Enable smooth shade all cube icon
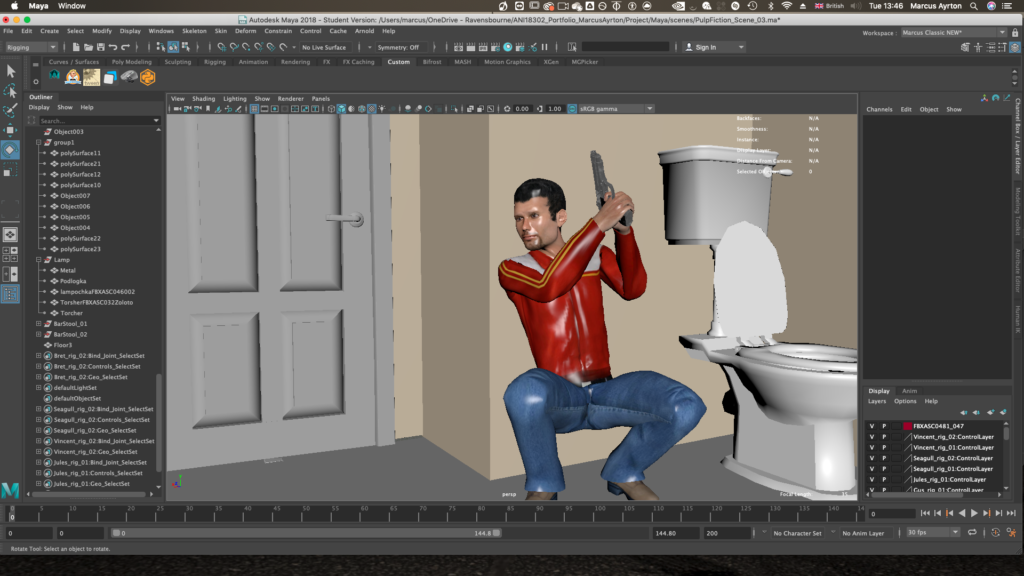Viewport: 1024px width, 576px height. [341, 109]
